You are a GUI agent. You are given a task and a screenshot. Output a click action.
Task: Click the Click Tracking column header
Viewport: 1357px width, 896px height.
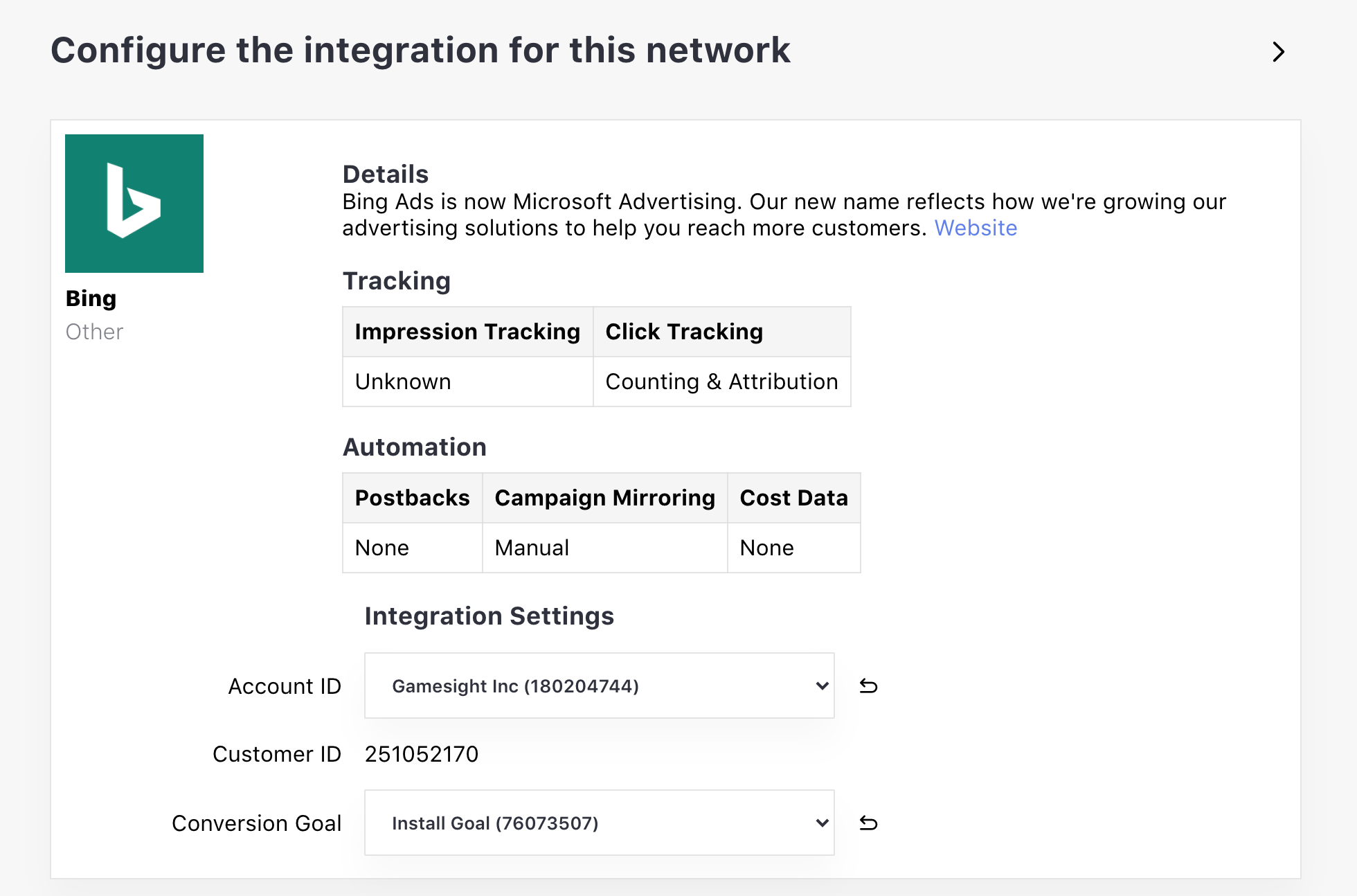(722, 332)
